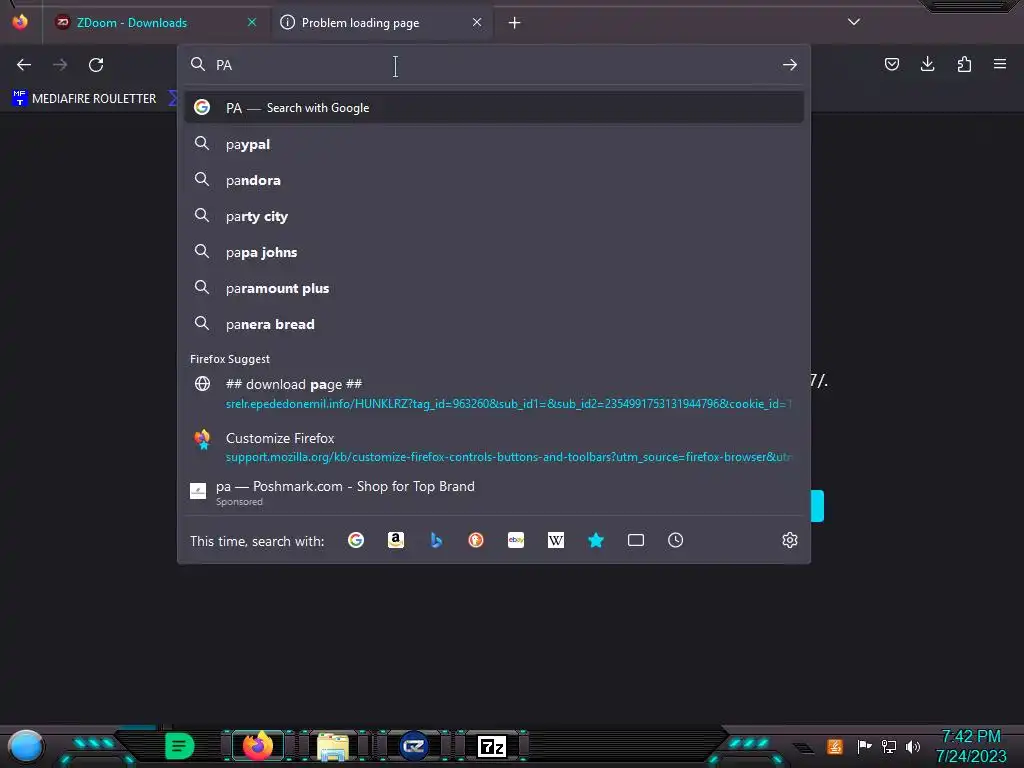The width and height of the screenshot is (1024, 768).
Task: Choose papa johns suggestion
Action: pos(494,252)
